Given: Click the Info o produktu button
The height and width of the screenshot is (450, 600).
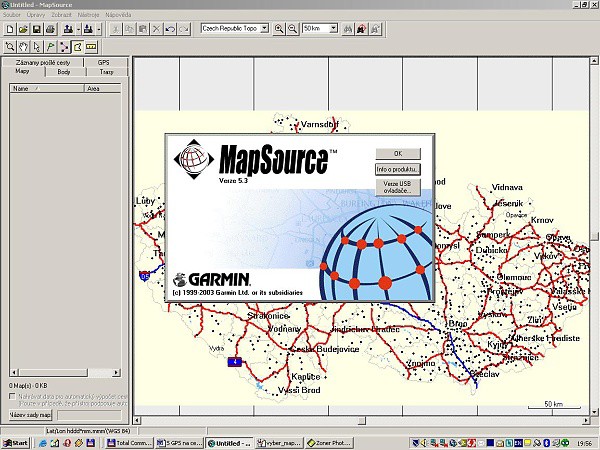Looking at the screenshot, I should (x=398, y=169).
